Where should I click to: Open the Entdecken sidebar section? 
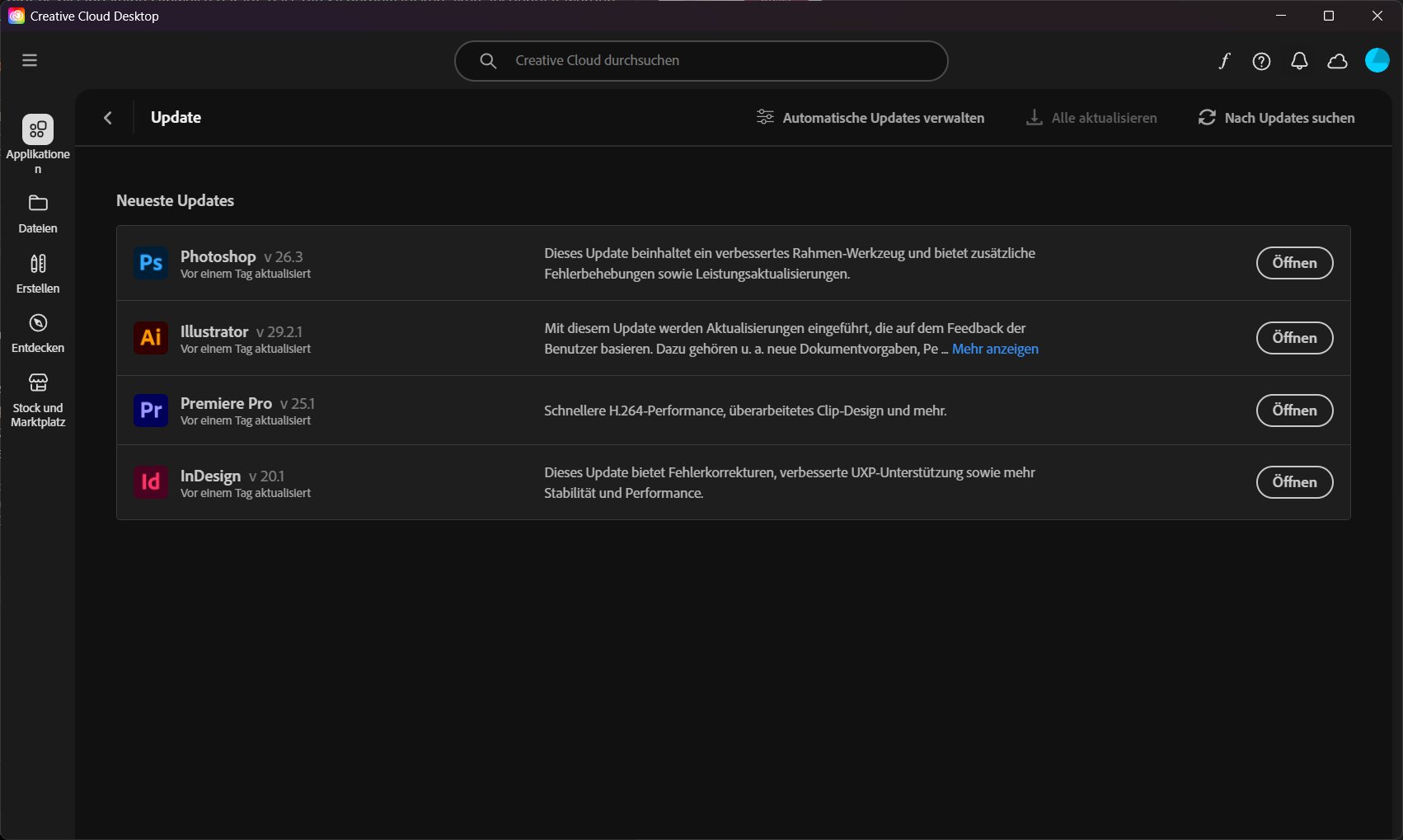[x=38, y=334]
